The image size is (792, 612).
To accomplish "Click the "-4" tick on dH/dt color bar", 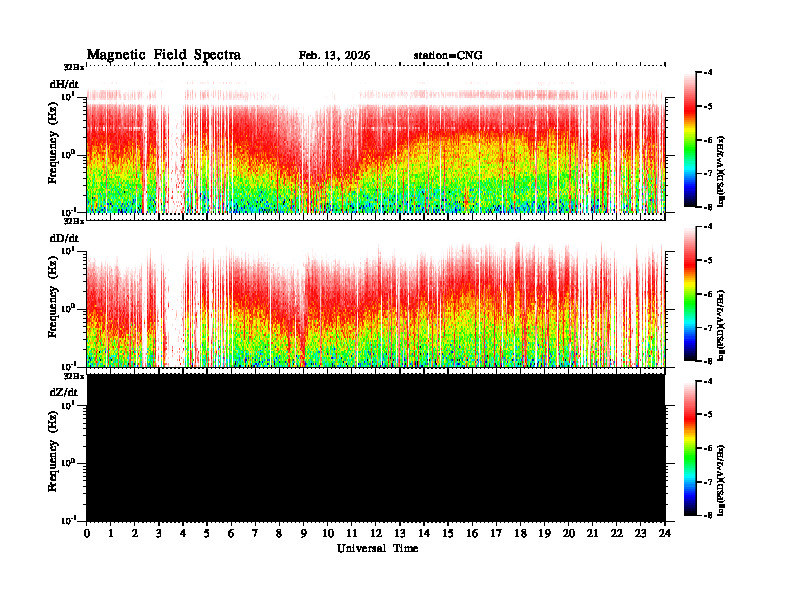I will pyautogui.click(x=708, y=72).
